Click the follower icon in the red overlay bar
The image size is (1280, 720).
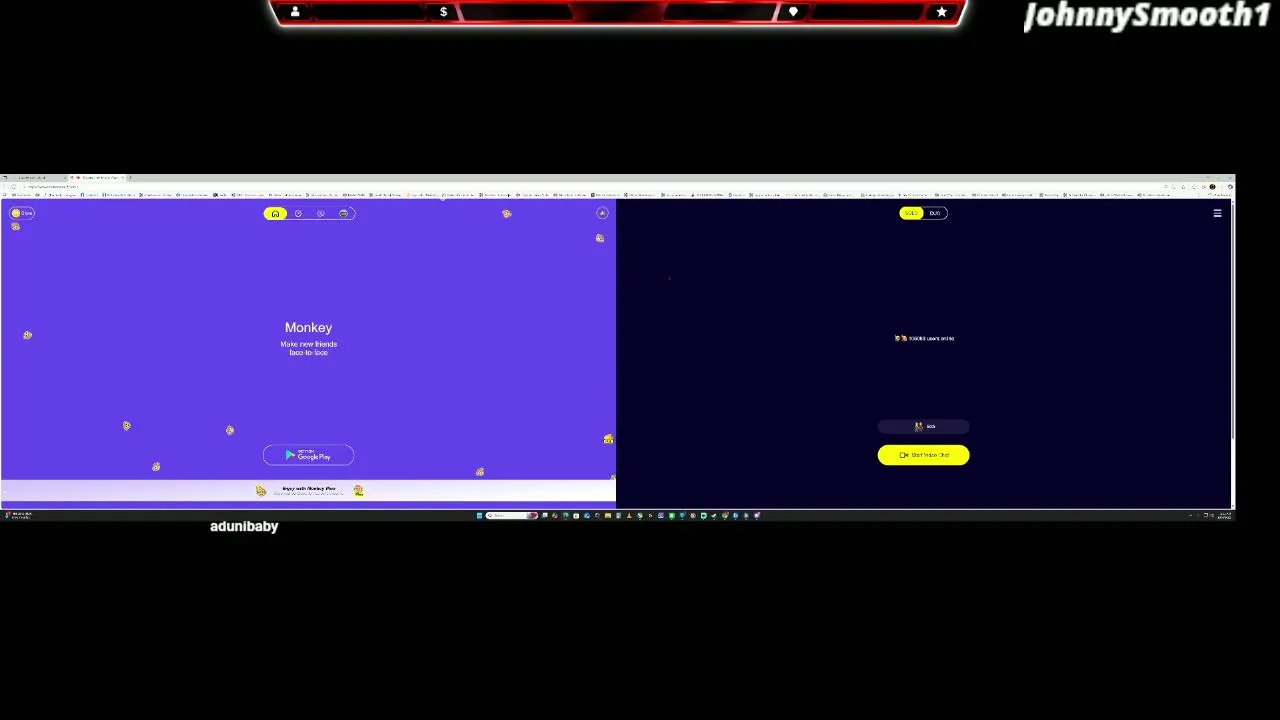click(295, 12)
